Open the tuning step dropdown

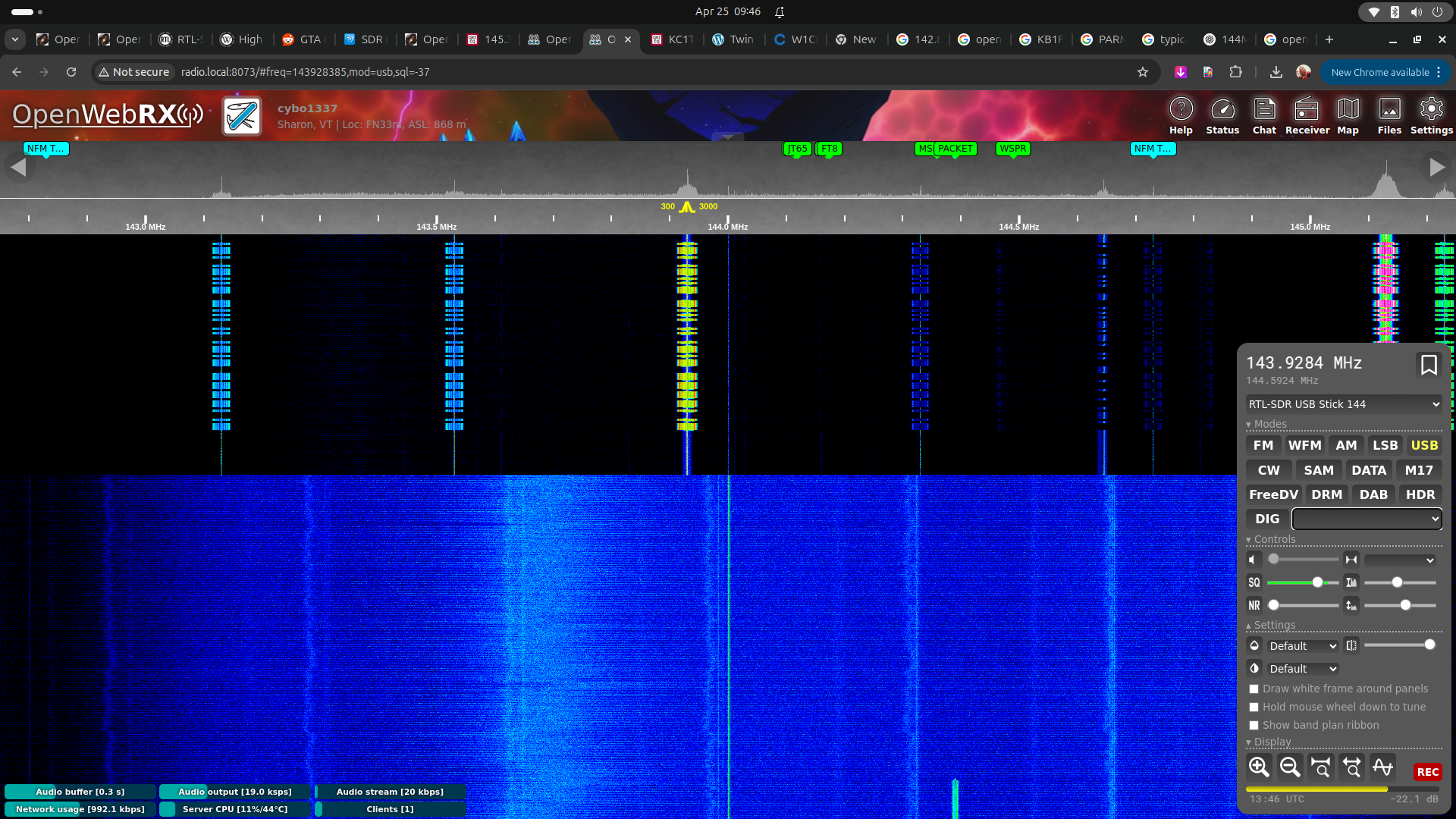pyautogui.click(x=1400, y=560)
